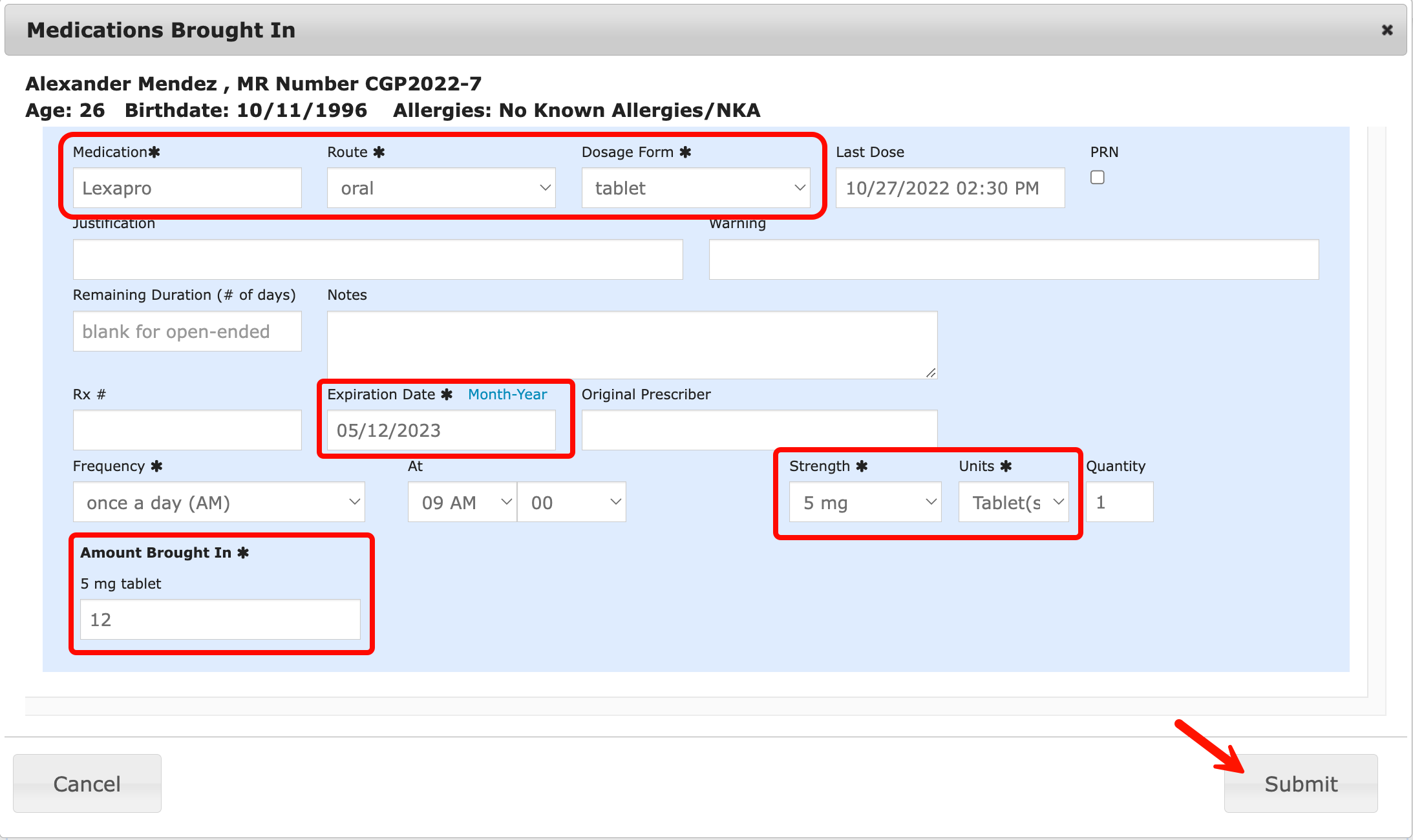Click the Month-Year link

pyautogui.click(x=507, y=394)
